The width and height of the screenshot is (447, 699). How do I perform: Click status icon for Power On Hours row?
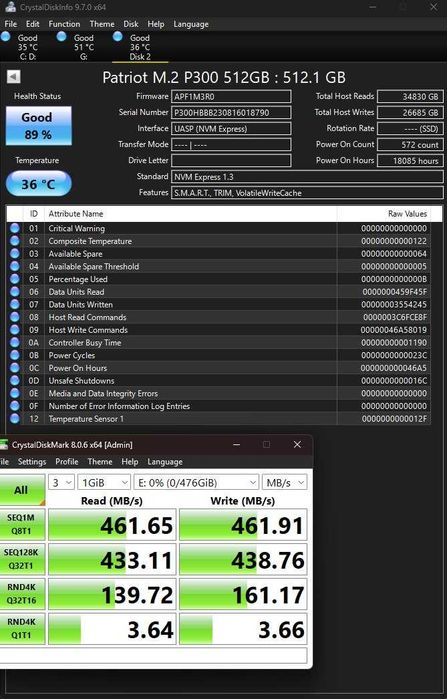pos(15,368)
